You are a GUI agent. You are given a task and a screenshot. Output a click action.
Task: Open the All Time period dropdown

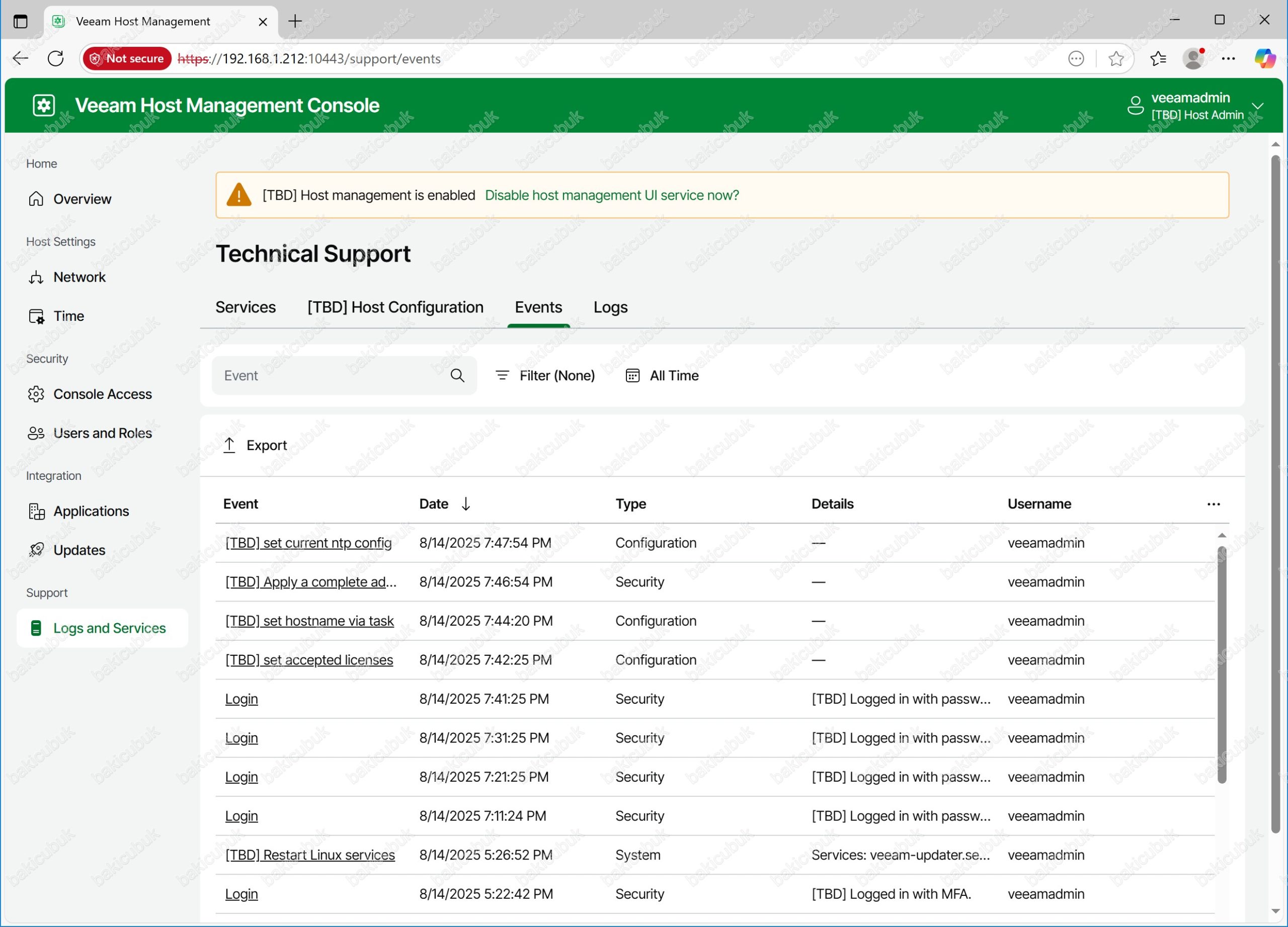point(662,375)
